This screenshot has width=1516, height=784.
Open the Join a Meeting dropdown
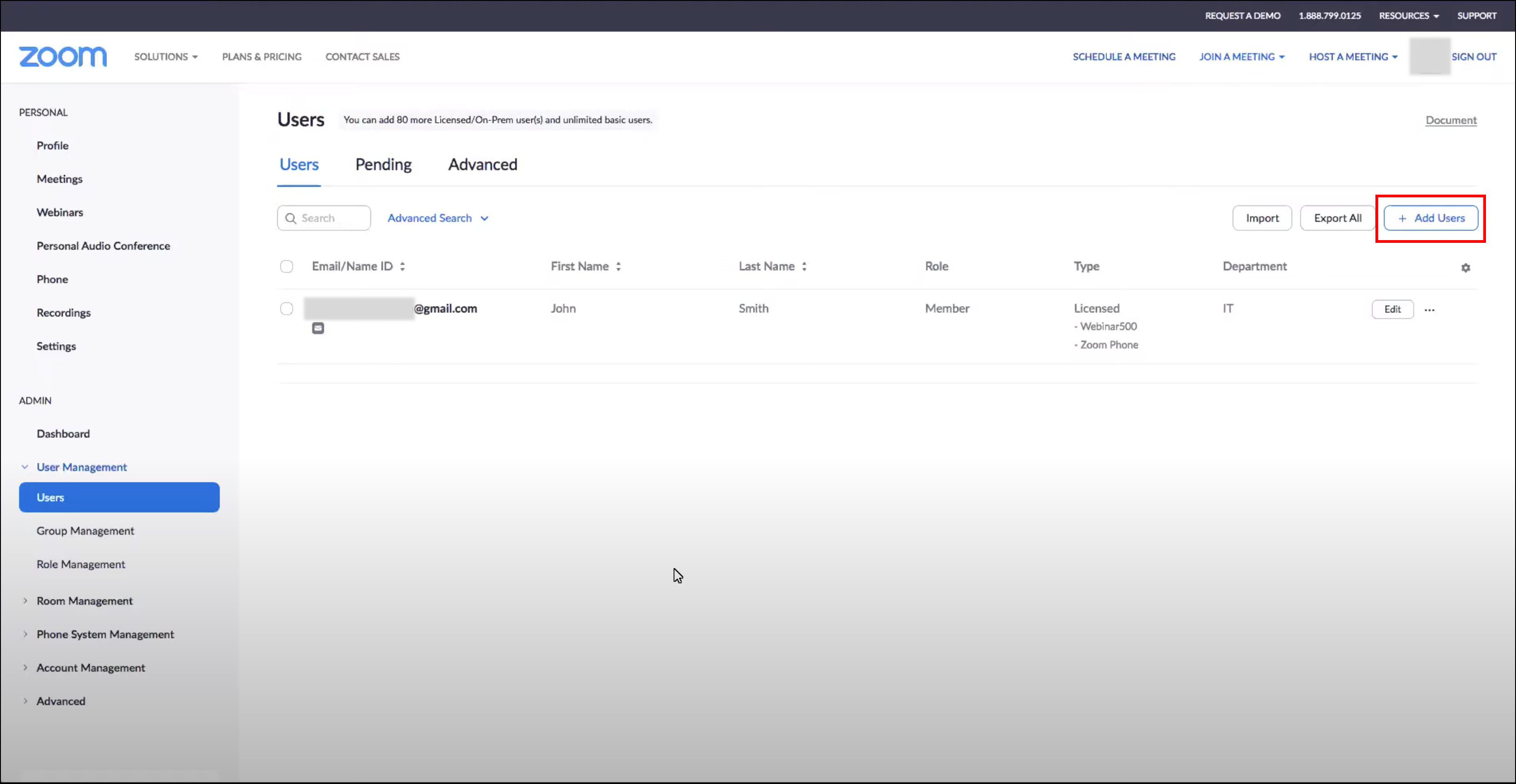(x=1242, y=56)
